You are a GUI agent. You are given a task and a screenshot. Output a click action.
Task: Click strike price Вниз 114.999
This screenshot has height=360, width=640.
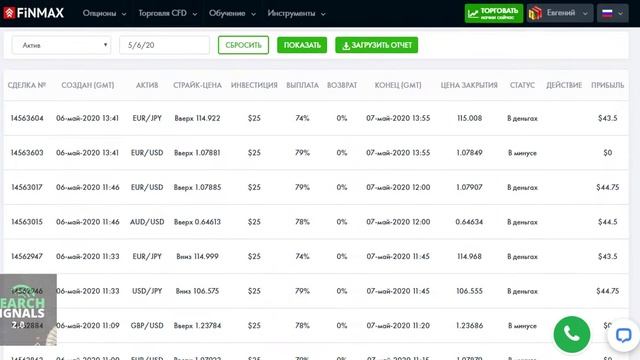pyautogui.click(x=197, y=256)
